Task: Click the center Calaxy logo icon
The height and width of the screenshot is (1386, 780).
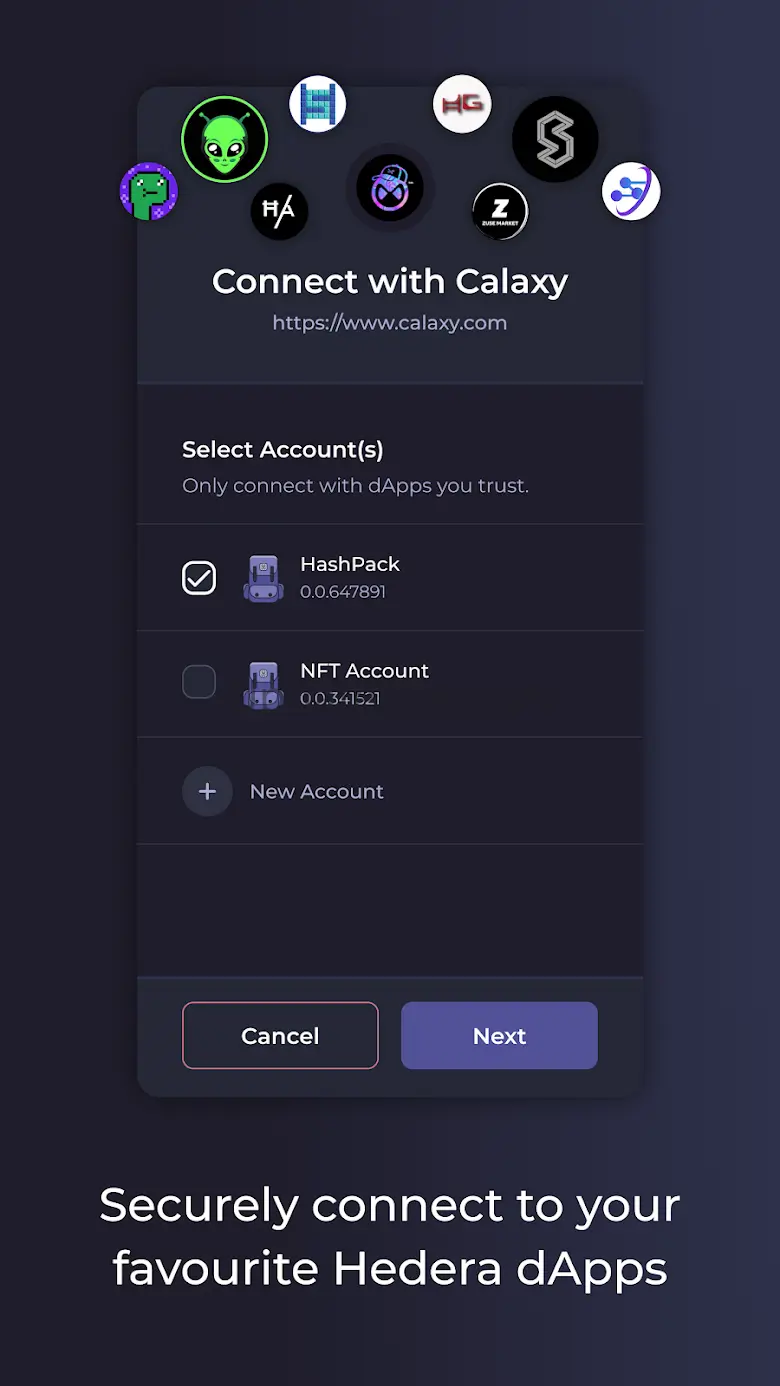Action: [x=390, y=188]
